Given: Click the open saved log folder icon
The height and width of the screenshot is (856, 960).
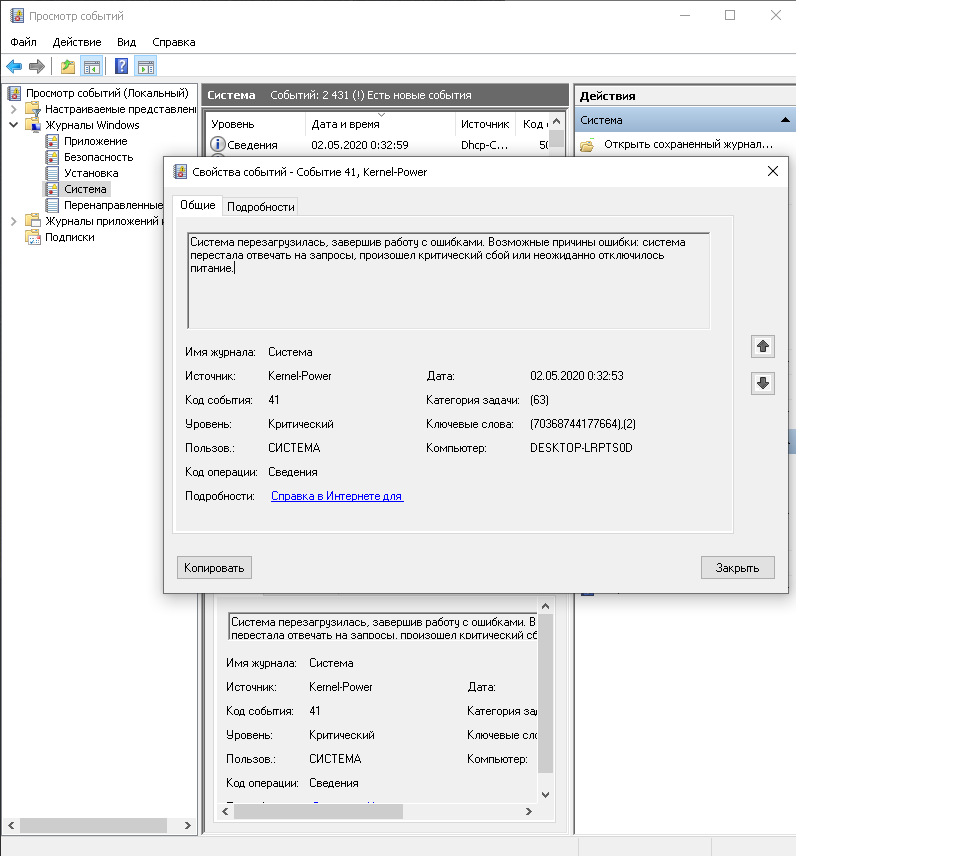Looking at the screenshot, I should pos(587,145).
